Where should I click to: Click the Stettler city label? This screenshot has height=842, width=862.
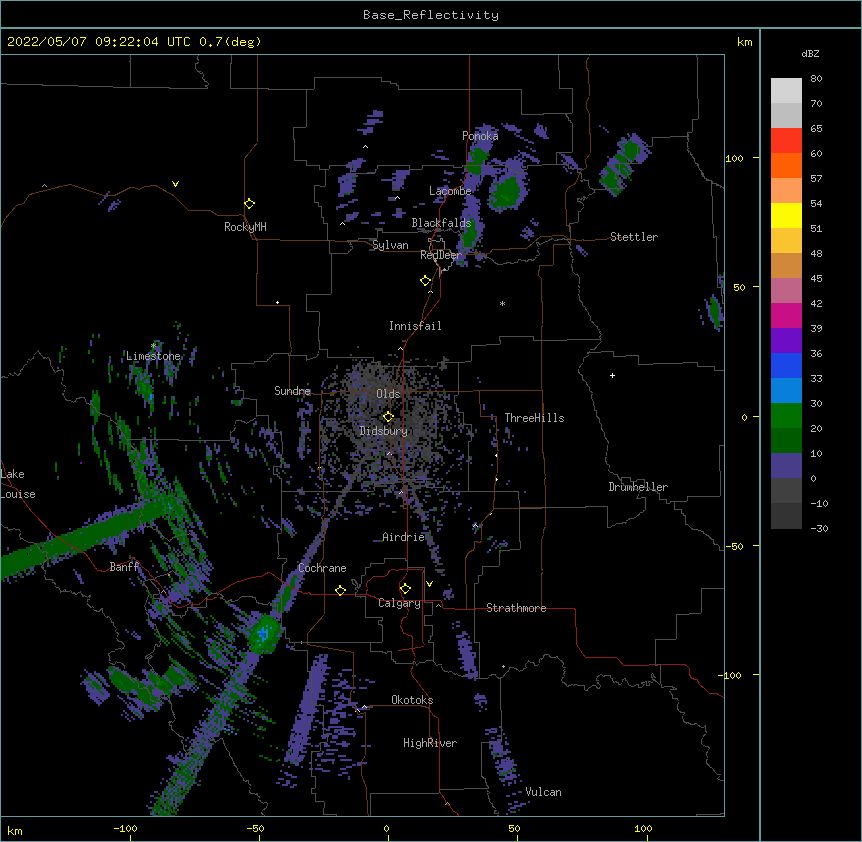634,237
